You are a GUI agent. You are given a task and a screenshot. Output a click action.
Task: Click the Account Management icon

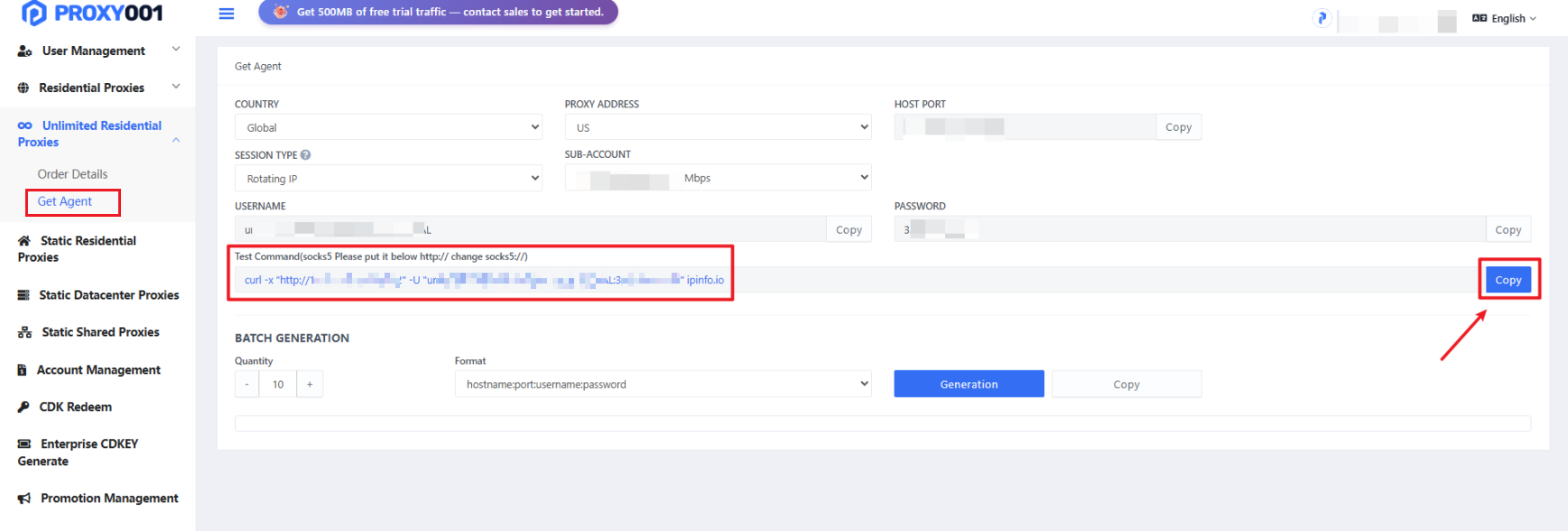click(x=23, y=370)
